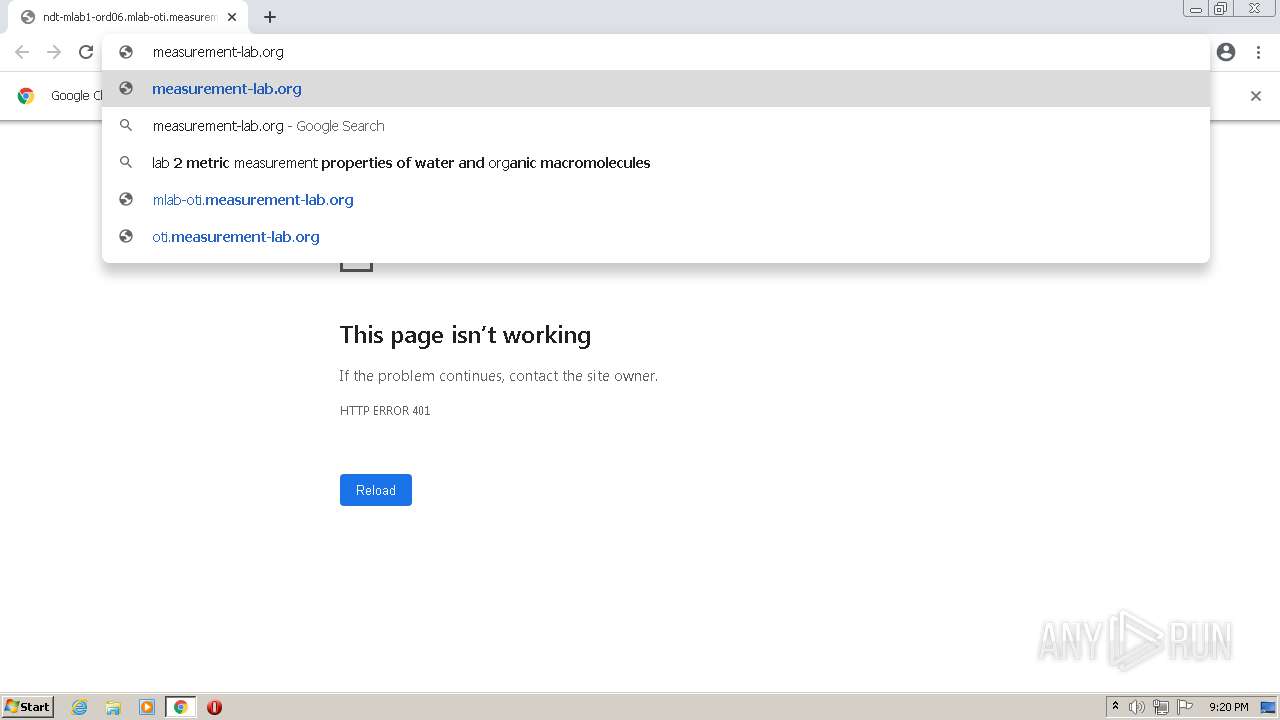Select the ndt-mlab1-ord06.mlab-oti tab
Viewport: 1280px width, 720px height.
(x=128, y=17)
